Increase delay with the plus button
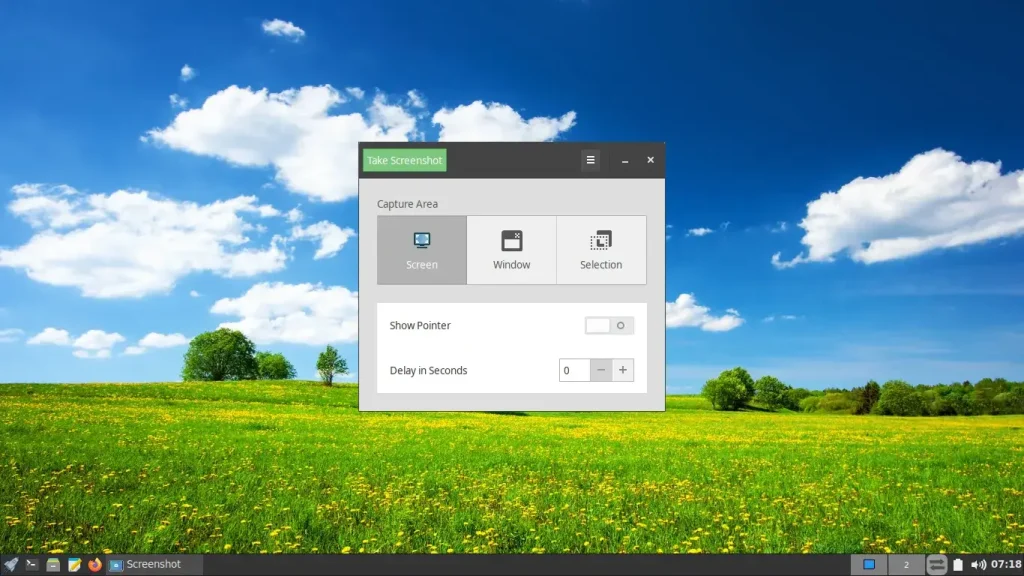 pos(623,370)
